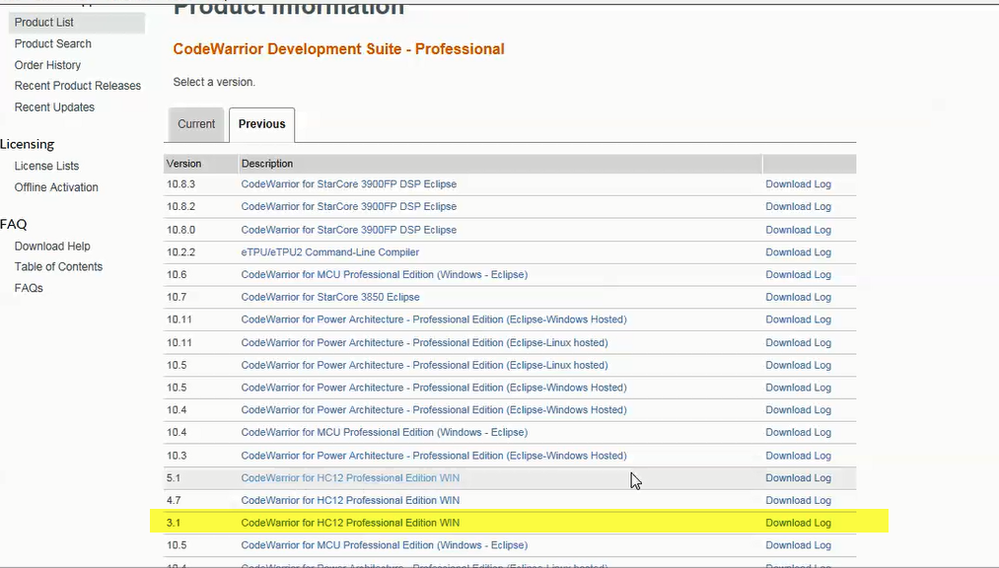The height and width of the screenshot is (568, 999).
Task: Open Download Log for HC12 version 4.7
Action: tap(798, 501)
